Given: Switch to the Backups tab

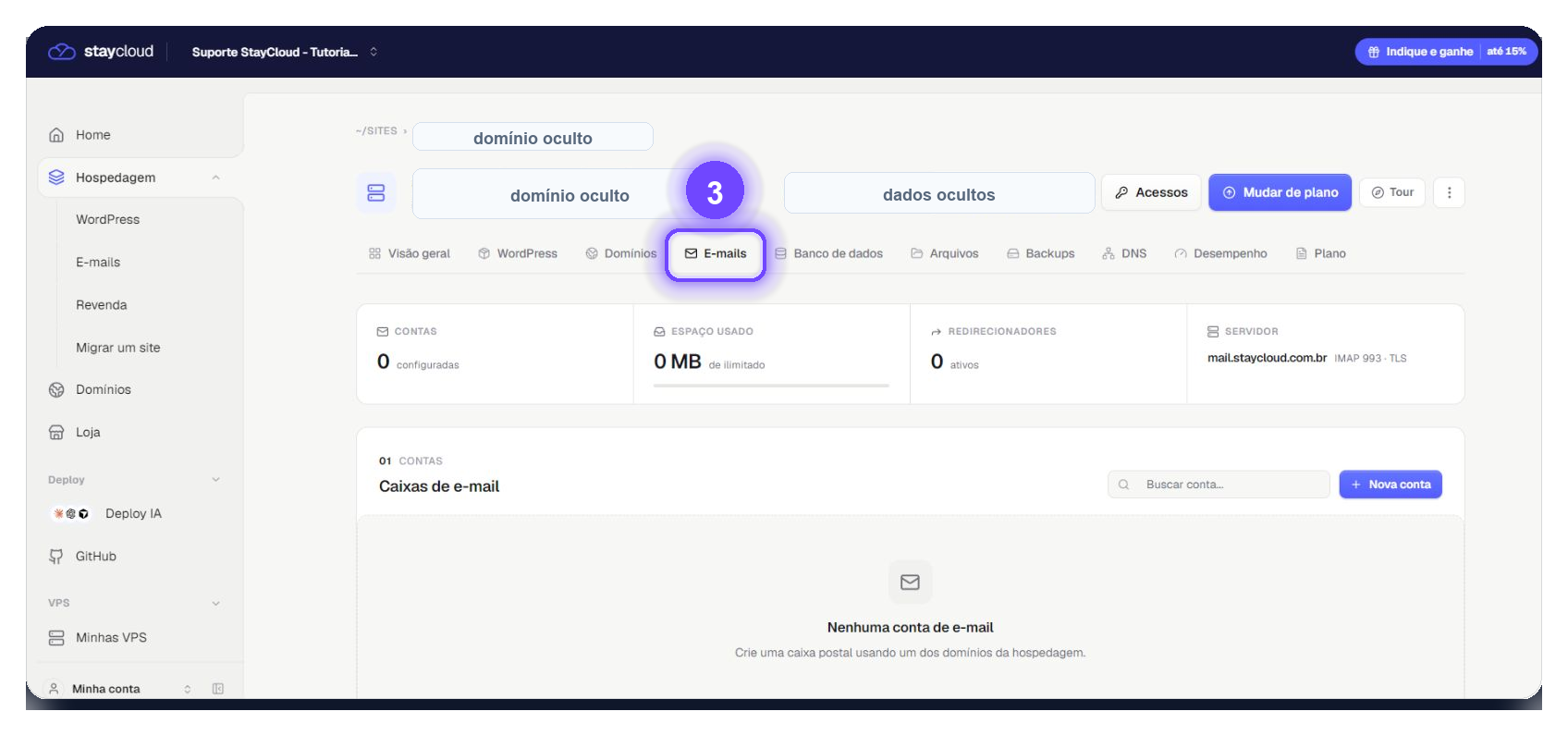Looking at the screenshot, I should (x=1040, y=253).
